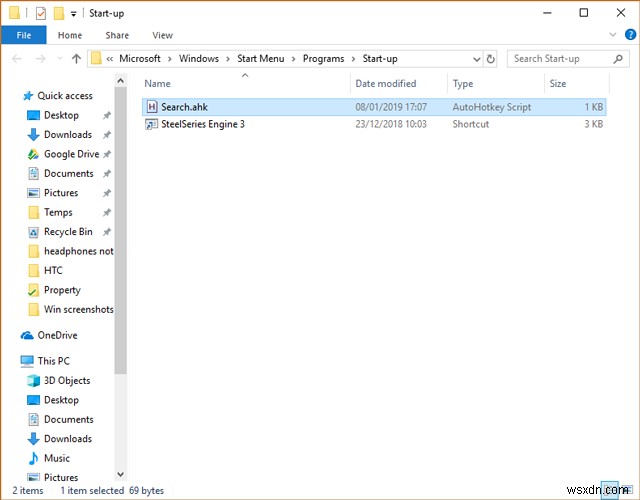Expand the hidden path chevron before Microsoft
This screenshot has height=500, width=640.
pos(109,59)
